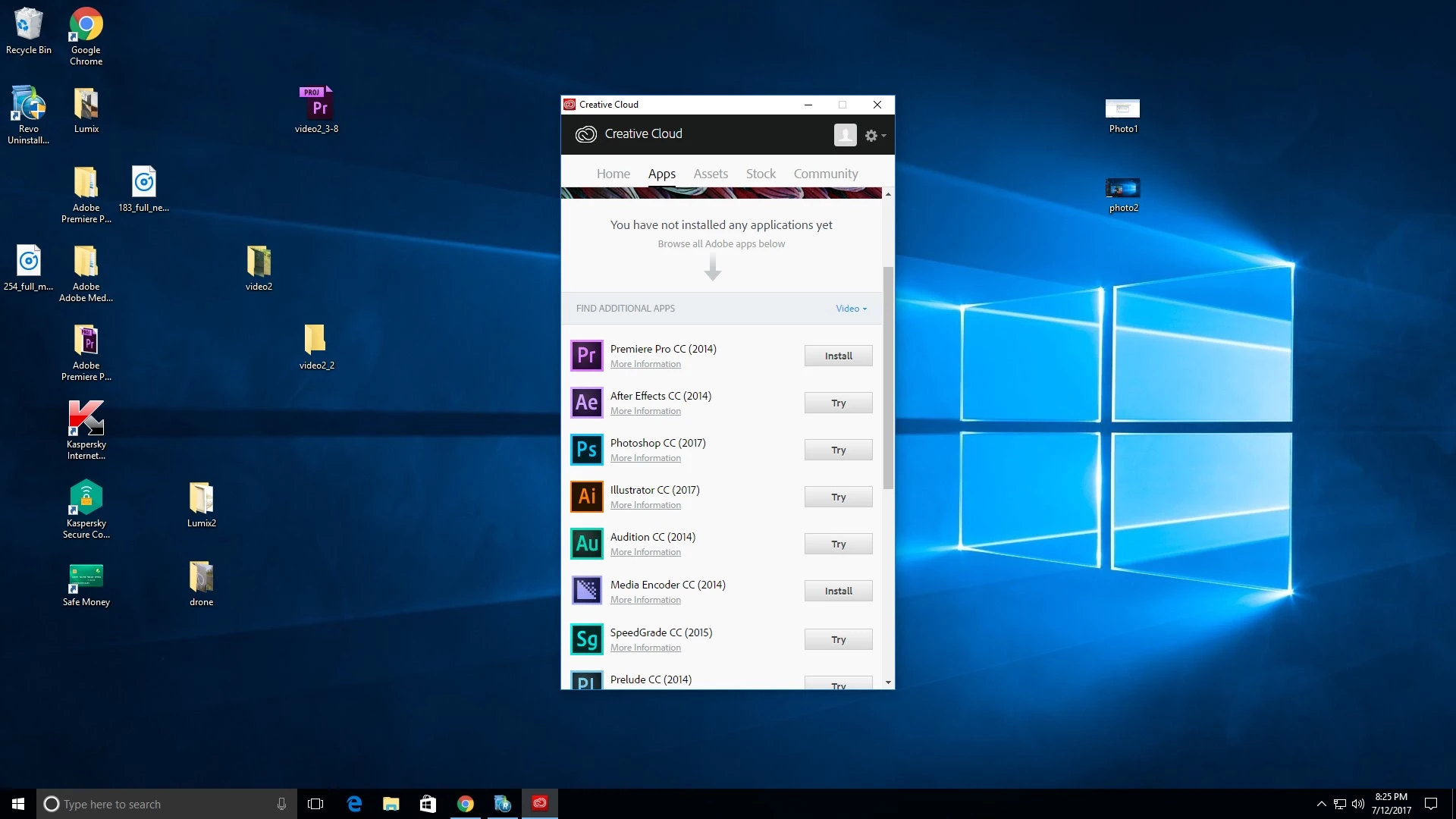Show hidden system tray icons
The width and height of the screenshot is (1456, 819).
click(x=1321, y=804)
